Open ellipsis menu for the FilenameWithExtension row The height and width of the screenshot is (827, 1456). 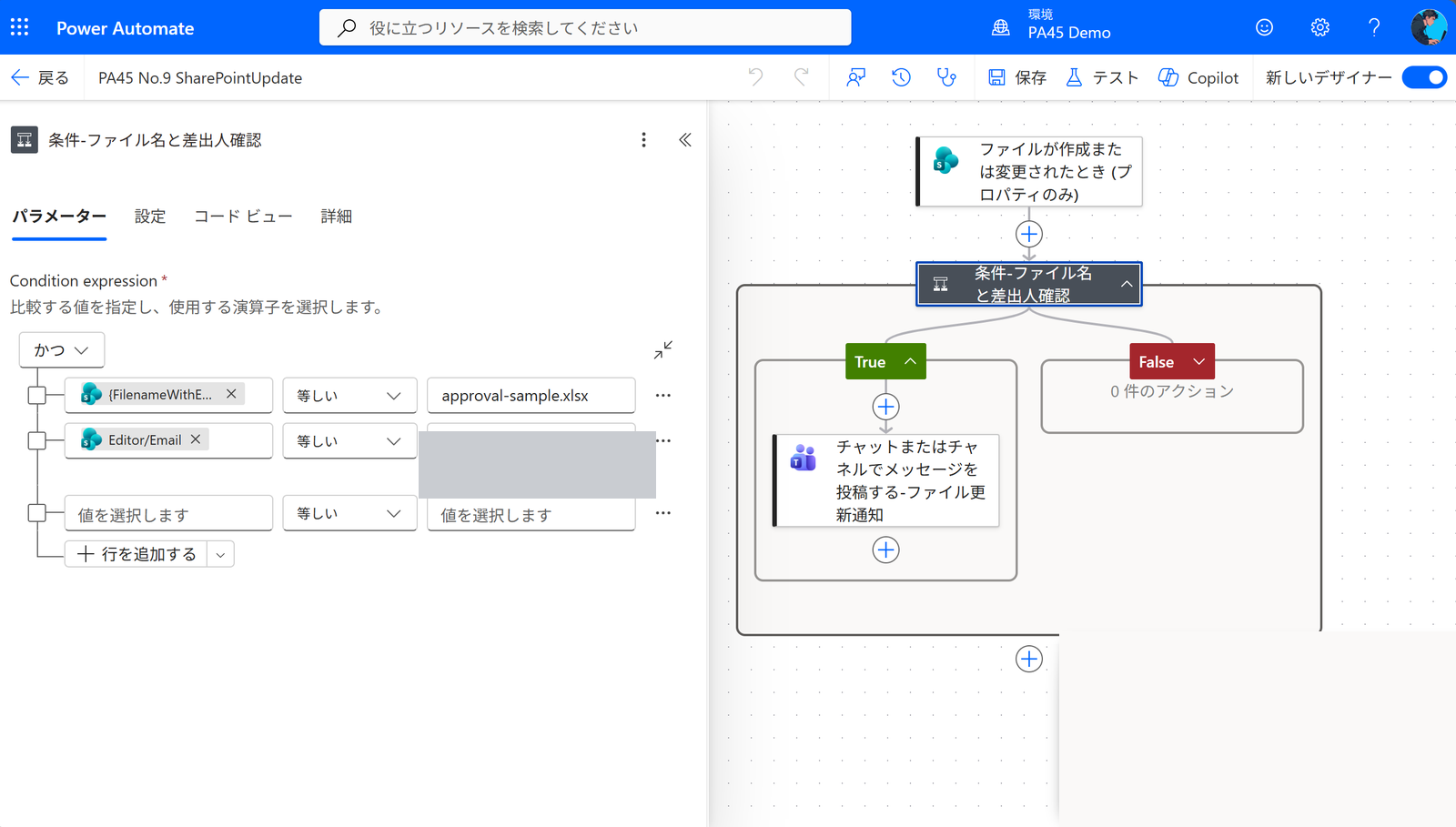(663, 395)
